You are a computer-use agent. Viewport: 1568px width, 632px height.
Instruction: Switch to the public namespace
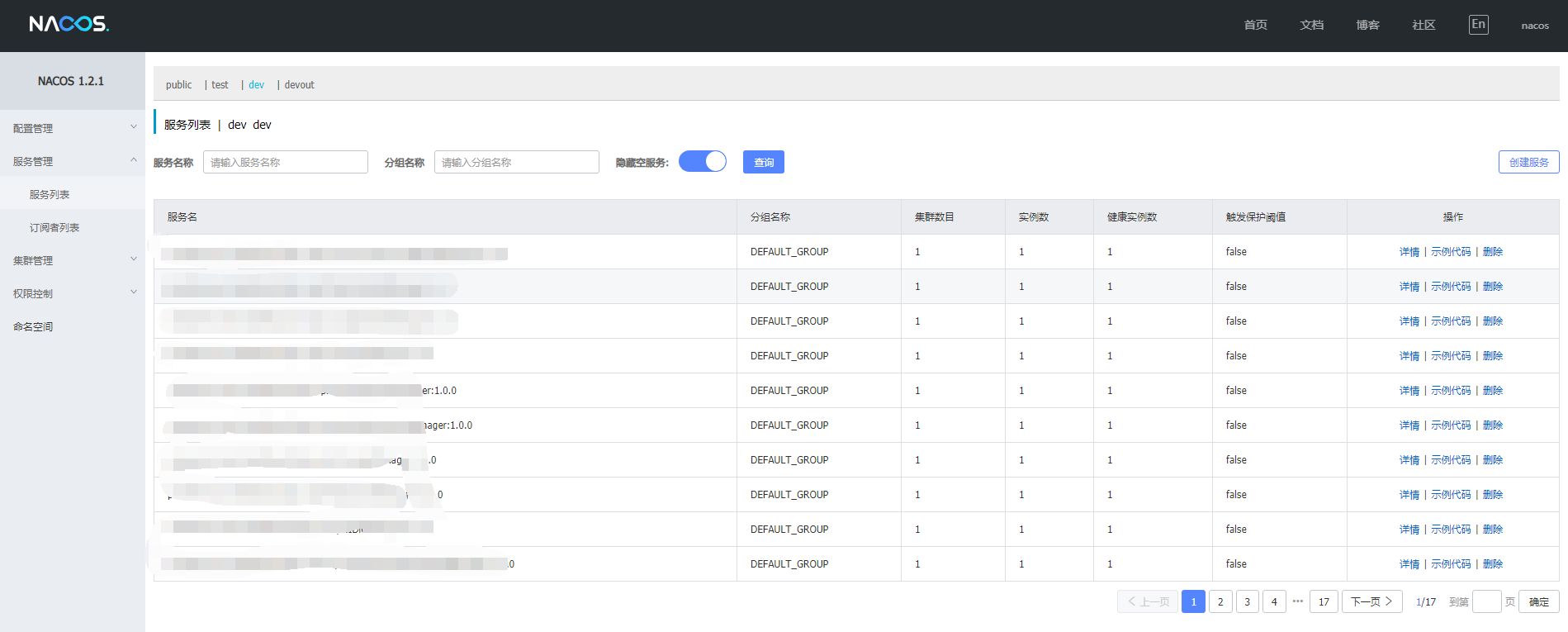[x=178, y=85]
